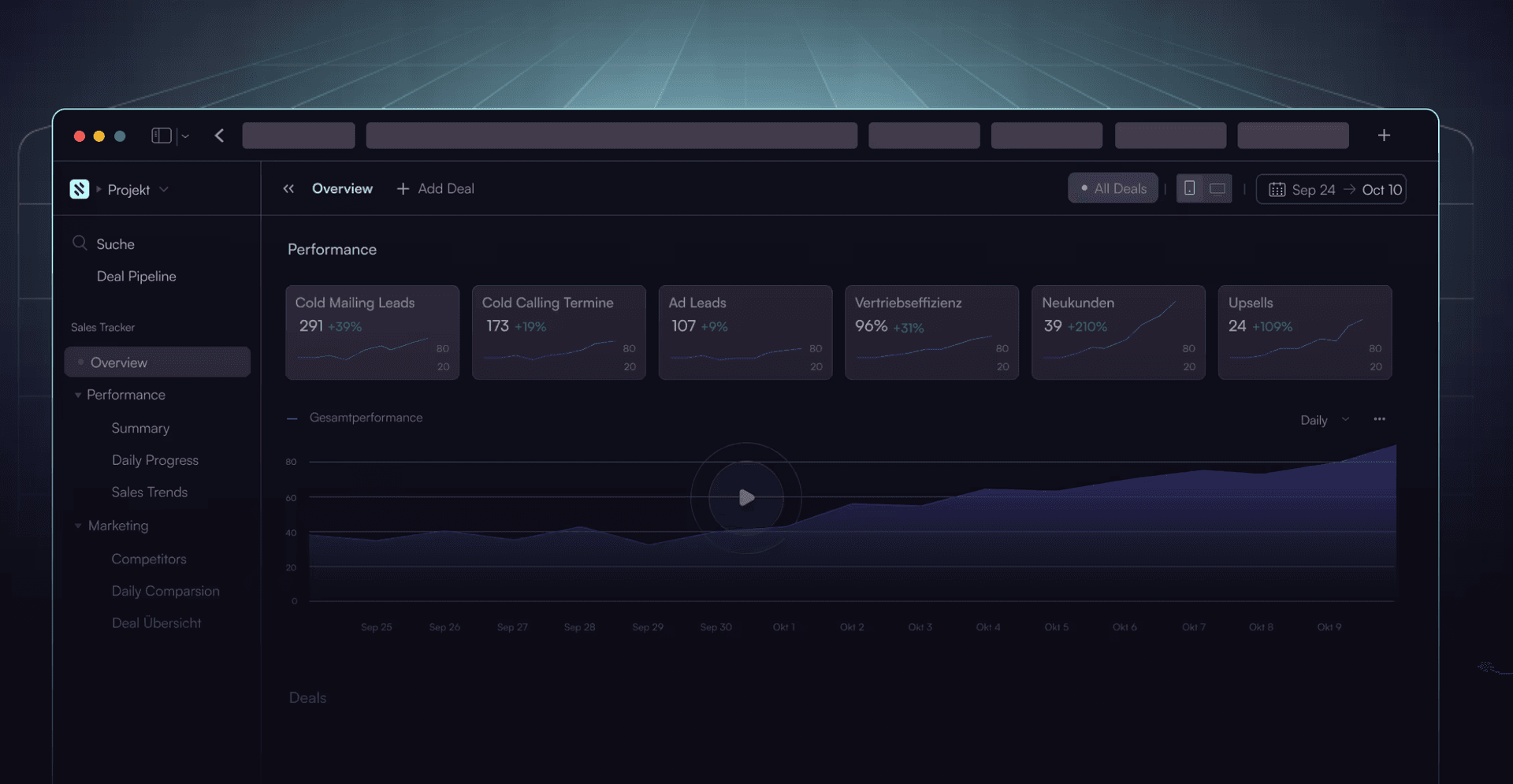Screen dimensions: 1513x784
Task: Open the Daily interval dropdown
Action: tap(1324, 420)
